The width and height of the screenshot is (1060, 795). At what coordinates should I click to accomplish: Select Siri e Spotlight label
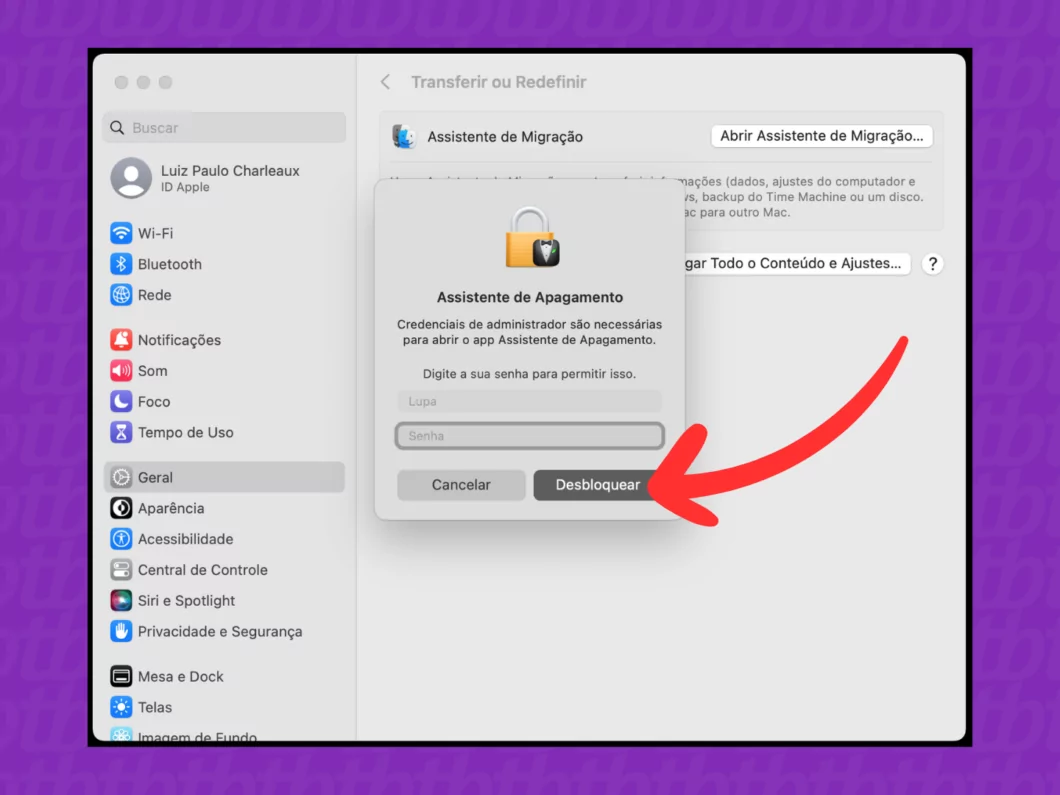click(186, 601)
